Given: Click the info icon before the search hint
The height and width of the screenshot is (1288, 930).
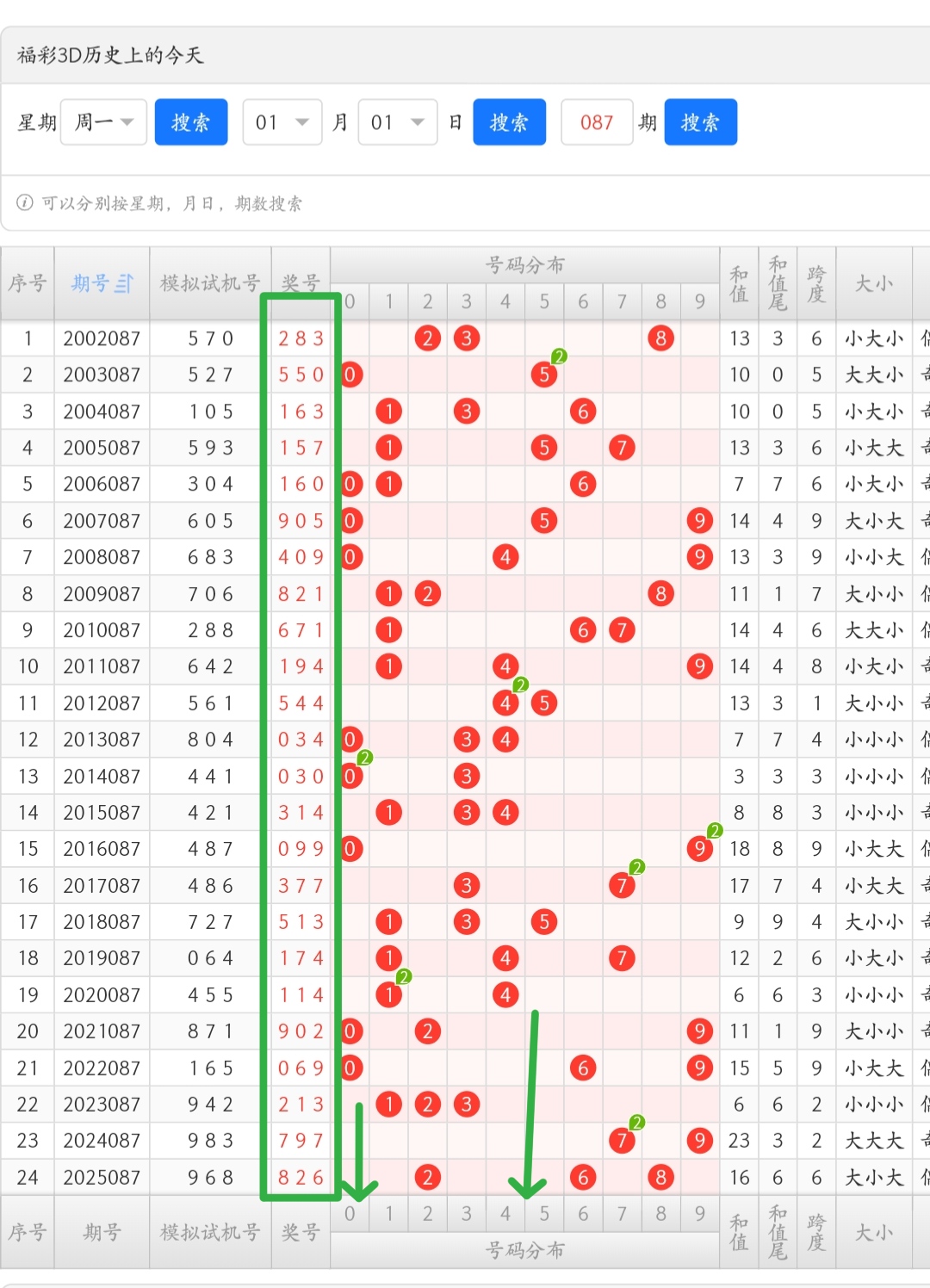Looking at the screenshot, I should [25, 203].
